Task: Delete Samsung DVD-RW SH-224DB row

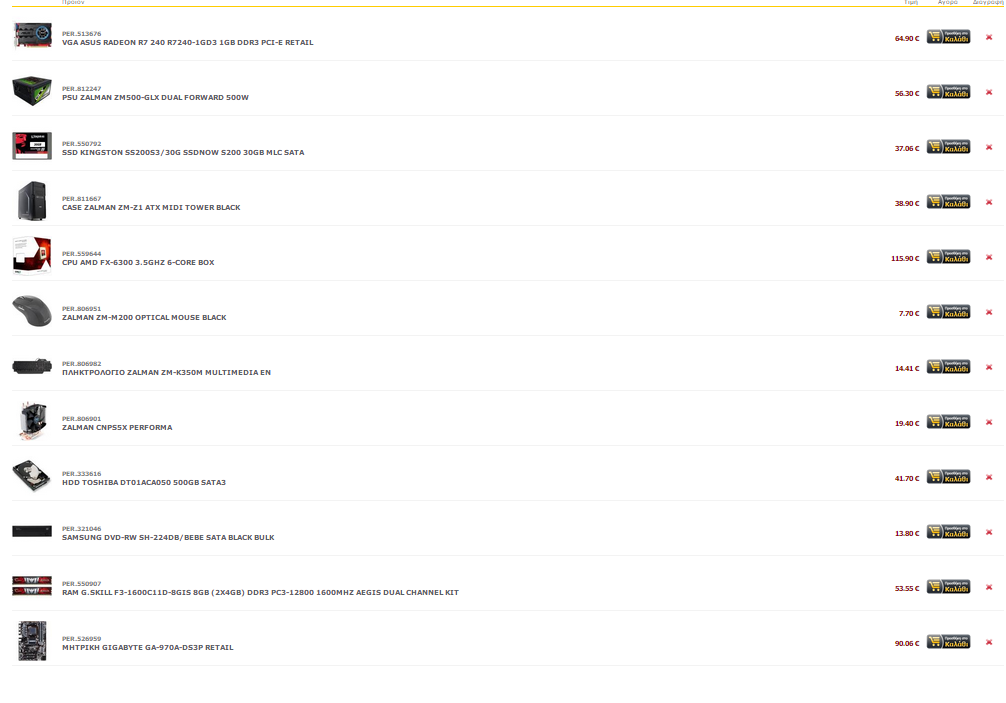Action: 989,532
